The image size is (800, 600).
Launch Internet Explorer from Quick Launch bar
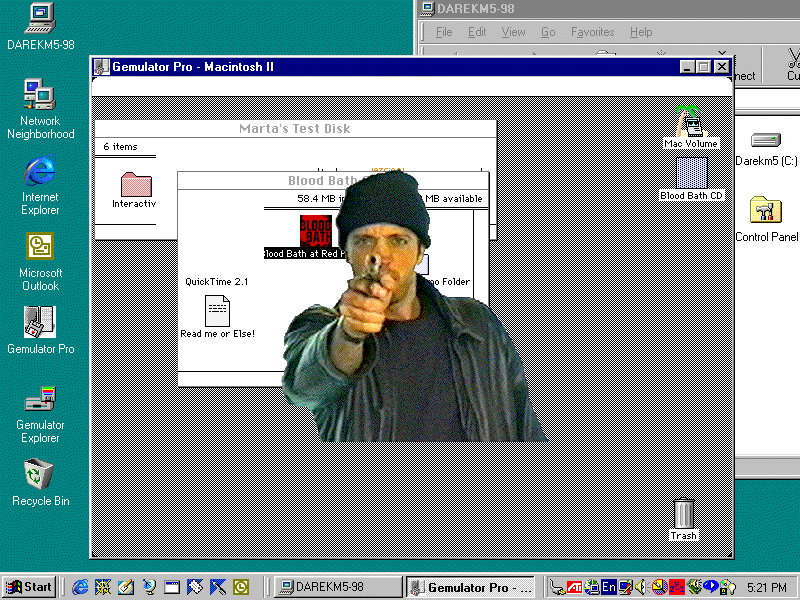coord(80,587)
